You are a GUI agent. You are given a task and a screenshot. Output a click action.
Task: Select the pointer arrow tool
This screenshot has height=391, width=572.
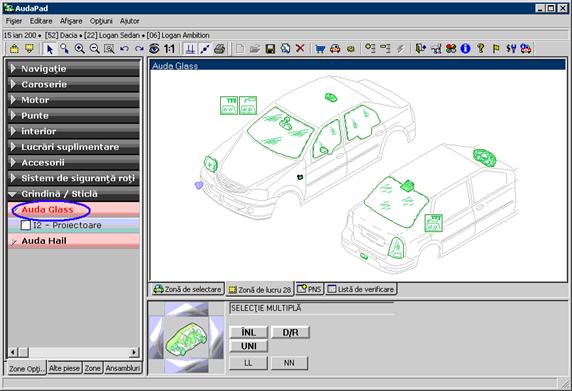[x=50, y=49]
